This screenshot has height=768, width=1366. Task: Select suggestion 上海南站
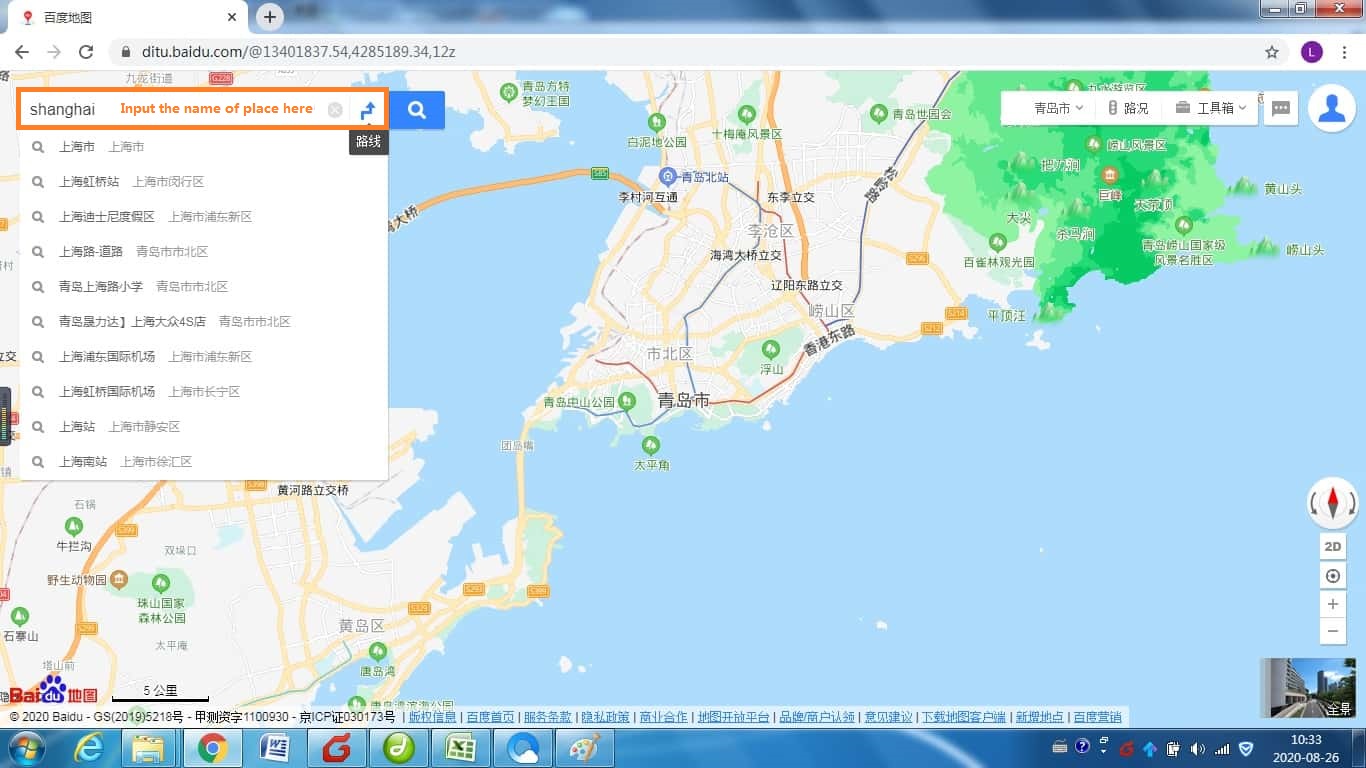click(204, 462)
